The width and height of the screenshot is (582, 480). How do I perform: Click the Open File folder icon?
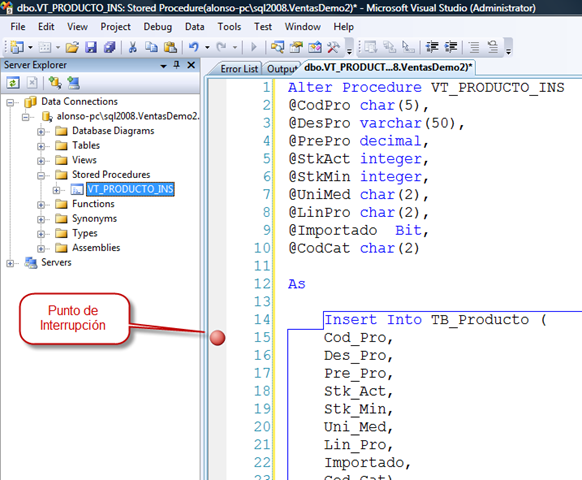(72, 47)
